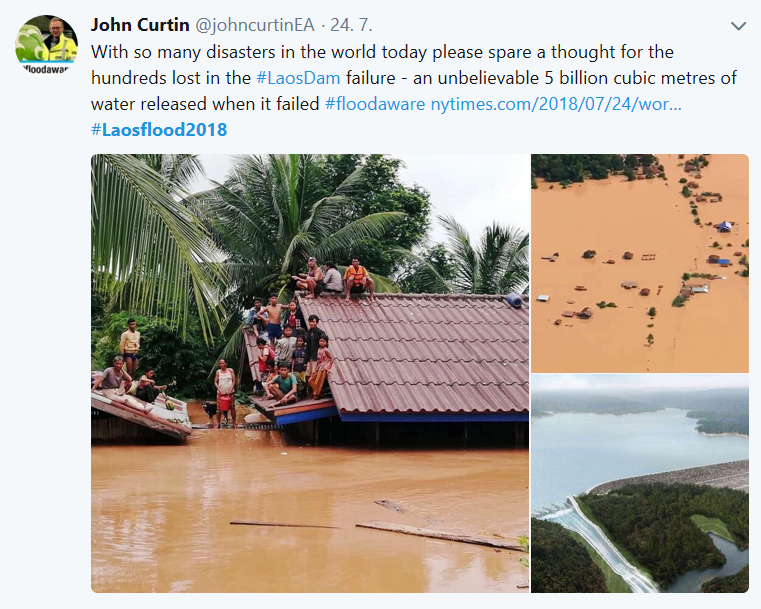Open the dam reservoir photo
Viewport: 761px width, 609px height.
tap(640, 483)
